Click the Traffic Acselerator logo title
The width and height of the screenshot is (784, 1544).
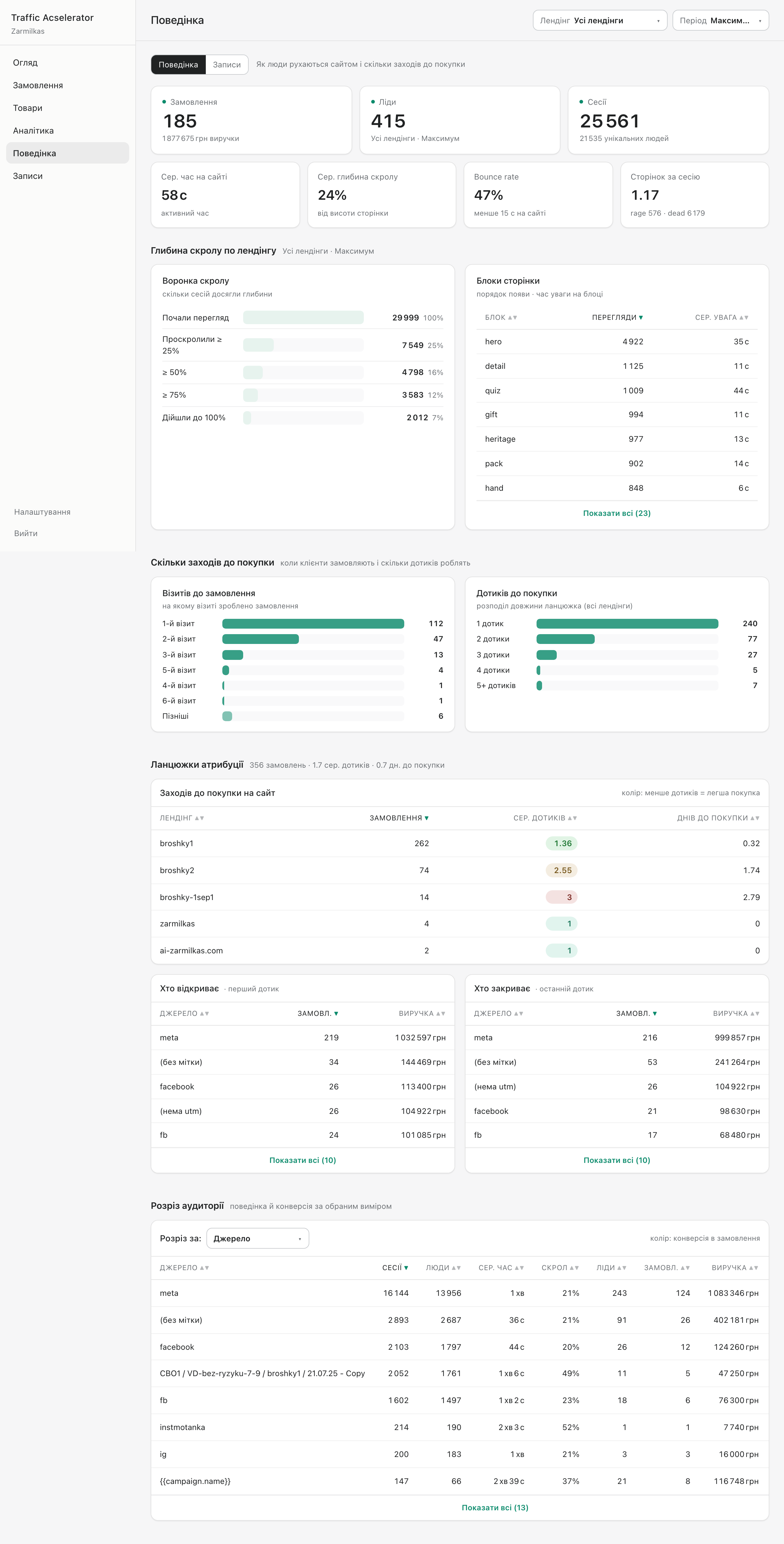point(52,18)
